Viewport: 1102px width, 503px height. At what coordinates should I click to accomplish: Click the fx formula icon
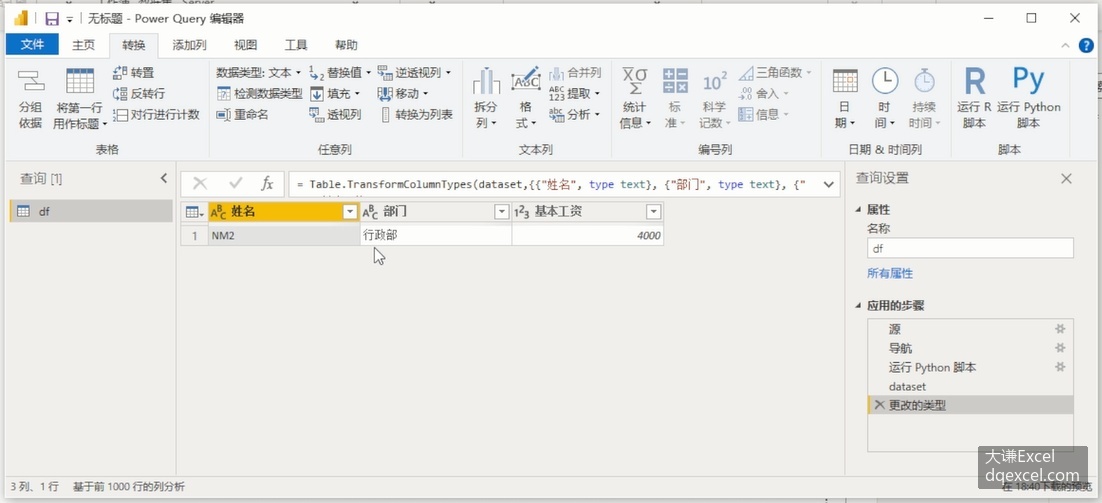(267, 184)
